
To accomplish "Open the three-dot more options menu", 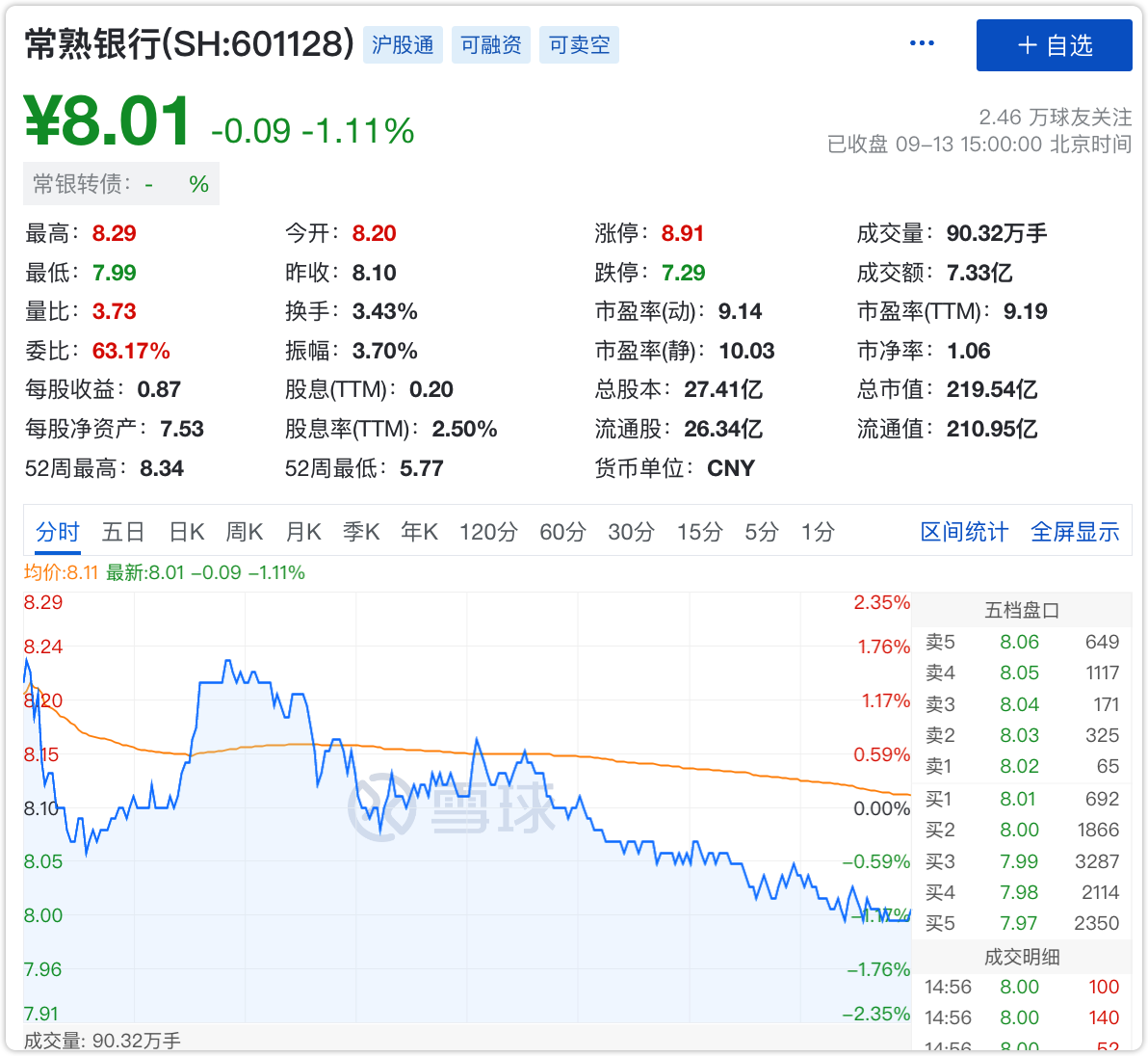I will (922, 43).
